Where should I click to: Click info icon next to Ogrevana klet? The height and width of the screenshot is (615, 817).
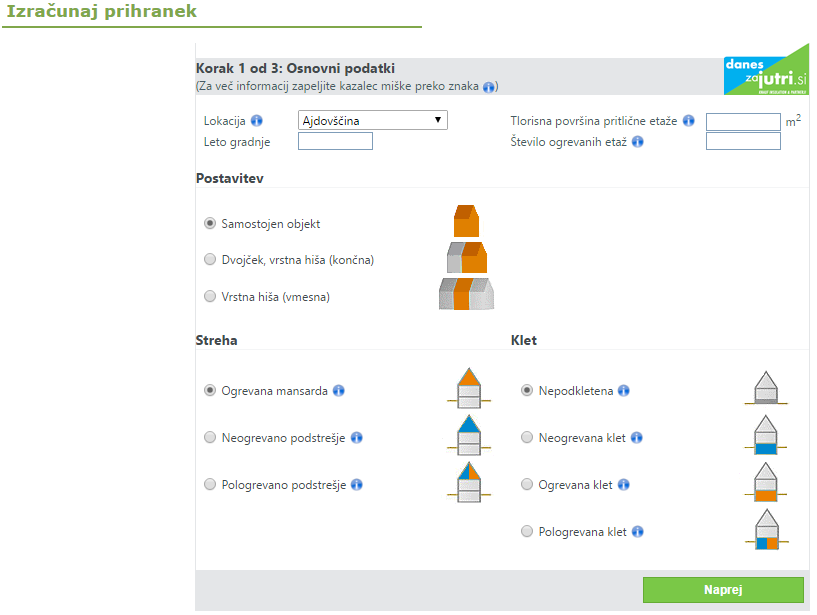tap(624, 485)
